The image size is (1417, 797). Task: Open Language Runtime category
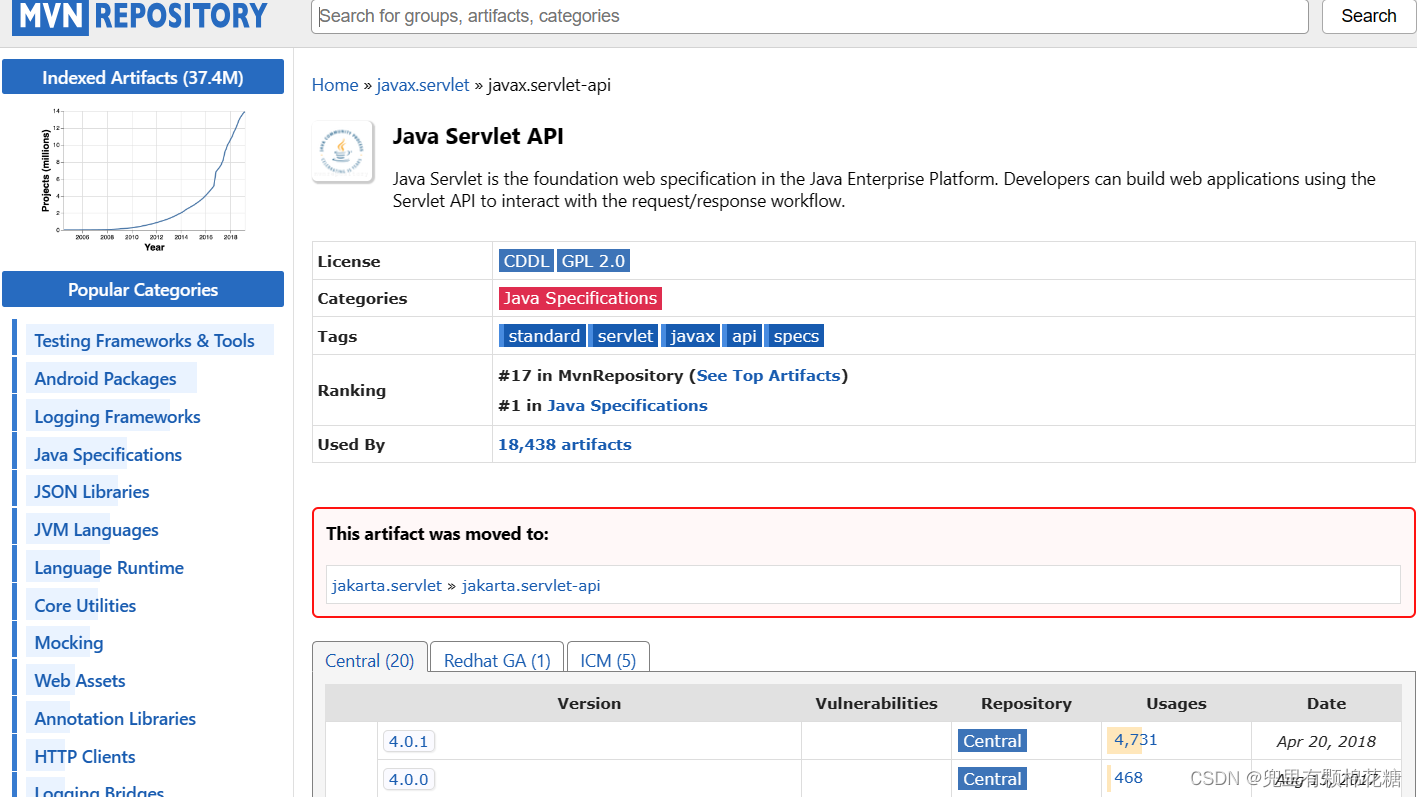(x=109, y=568)
